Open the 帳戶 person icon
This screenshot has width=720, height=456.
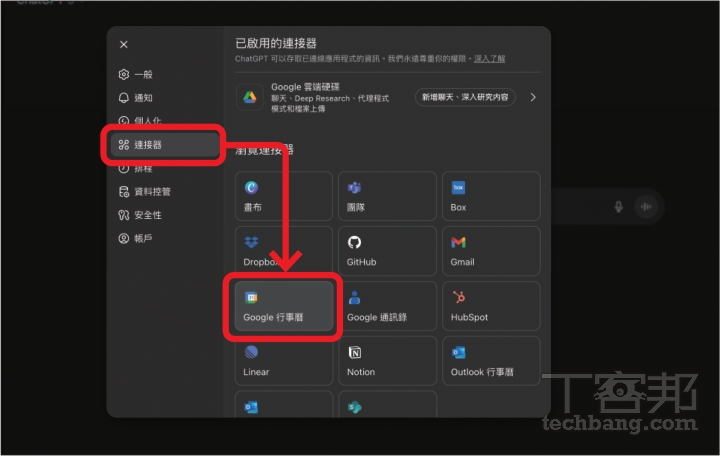pyautogui.click(x=124, y=238)
